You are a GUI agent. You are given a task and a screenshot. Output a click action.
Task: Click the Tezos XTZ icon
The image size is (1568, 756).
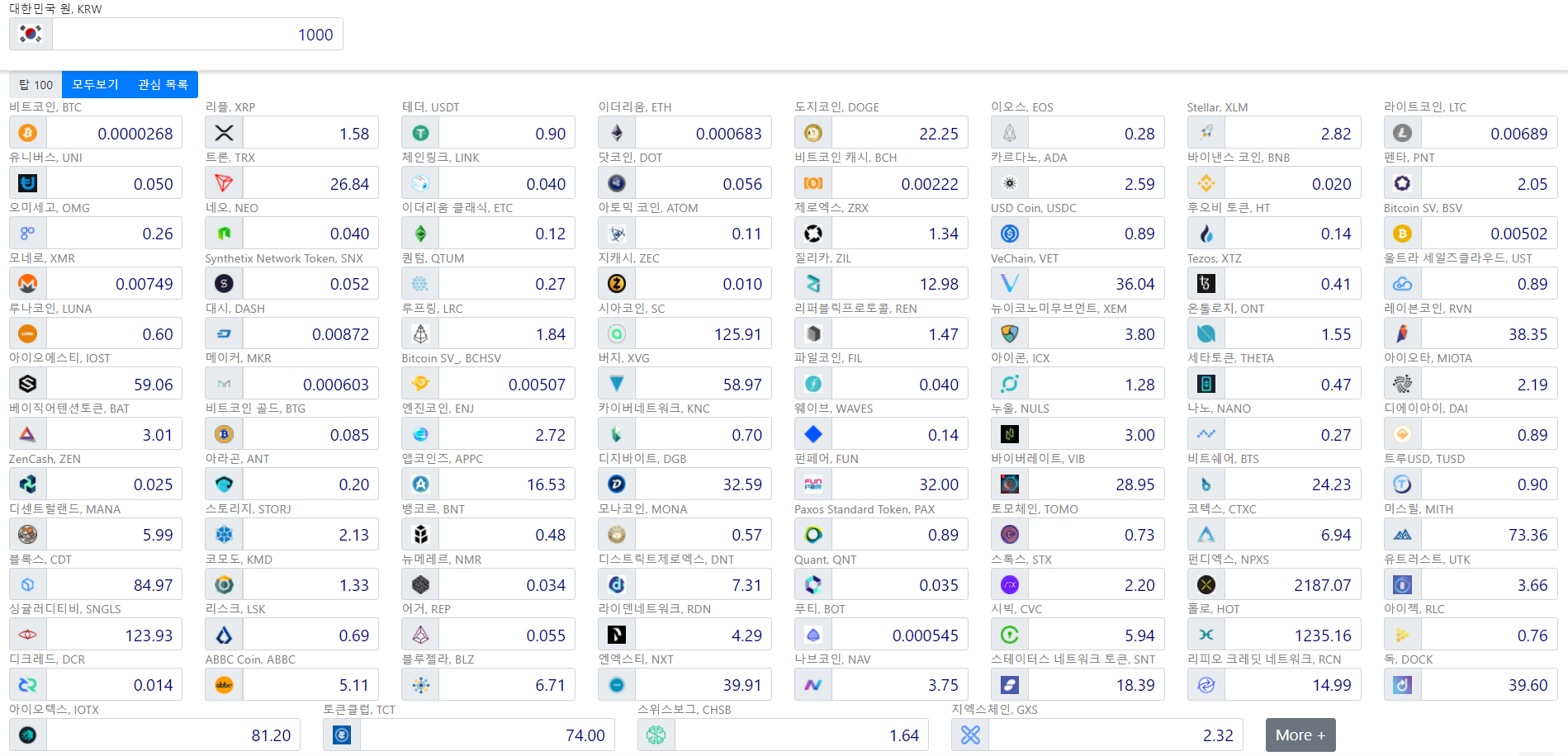1206,284
